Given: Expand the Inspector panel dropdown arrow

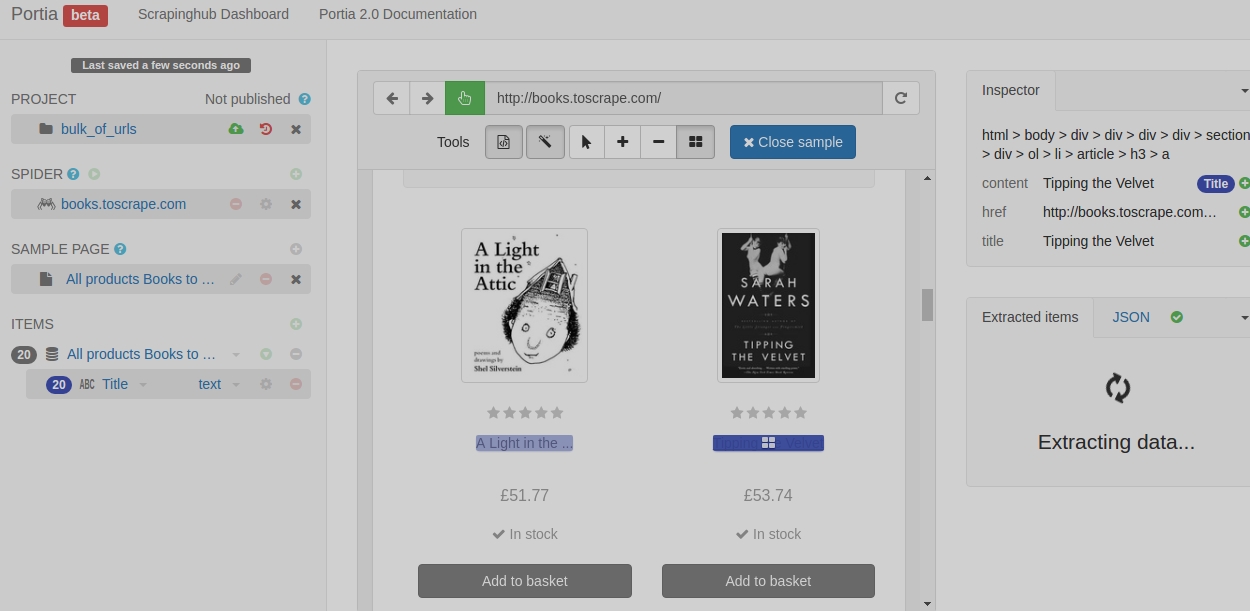Looking at the screenshot, I should point(1244,91).
